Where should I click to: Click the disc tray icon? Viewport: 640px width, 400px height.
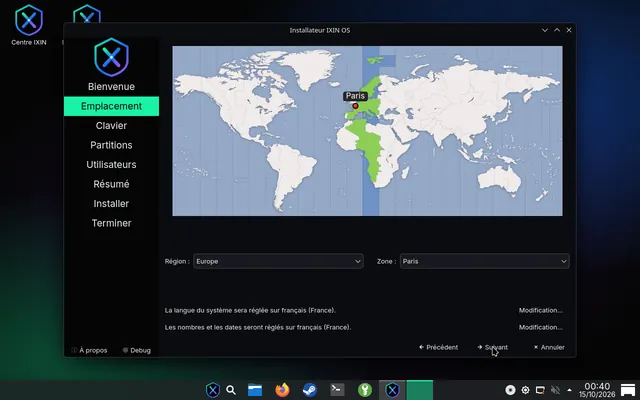tap(510, 390)
